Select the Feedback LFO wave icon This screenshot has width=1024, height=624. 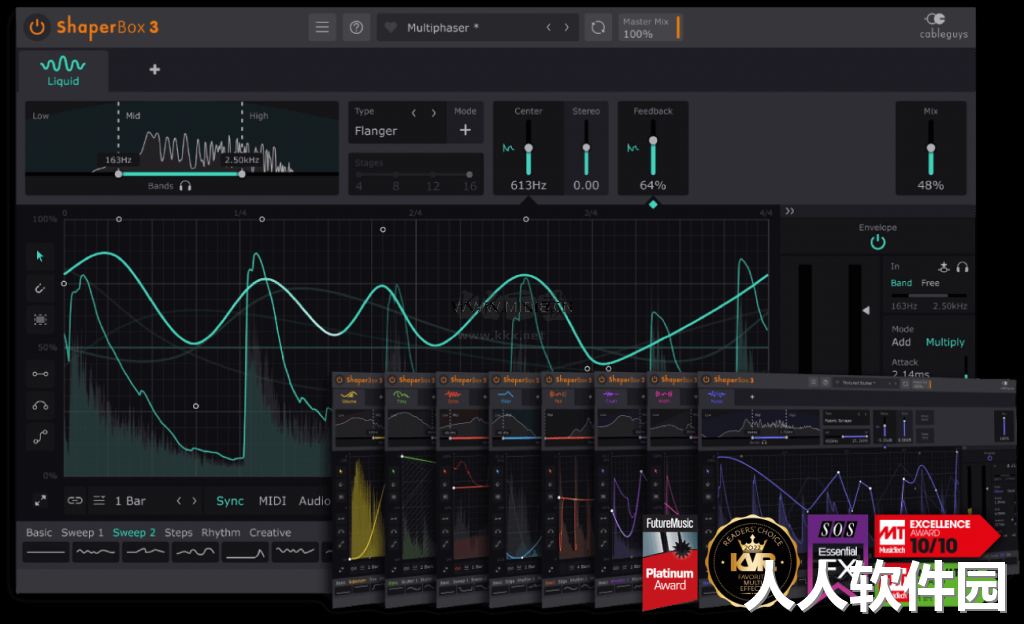click(x=632, y=148)
